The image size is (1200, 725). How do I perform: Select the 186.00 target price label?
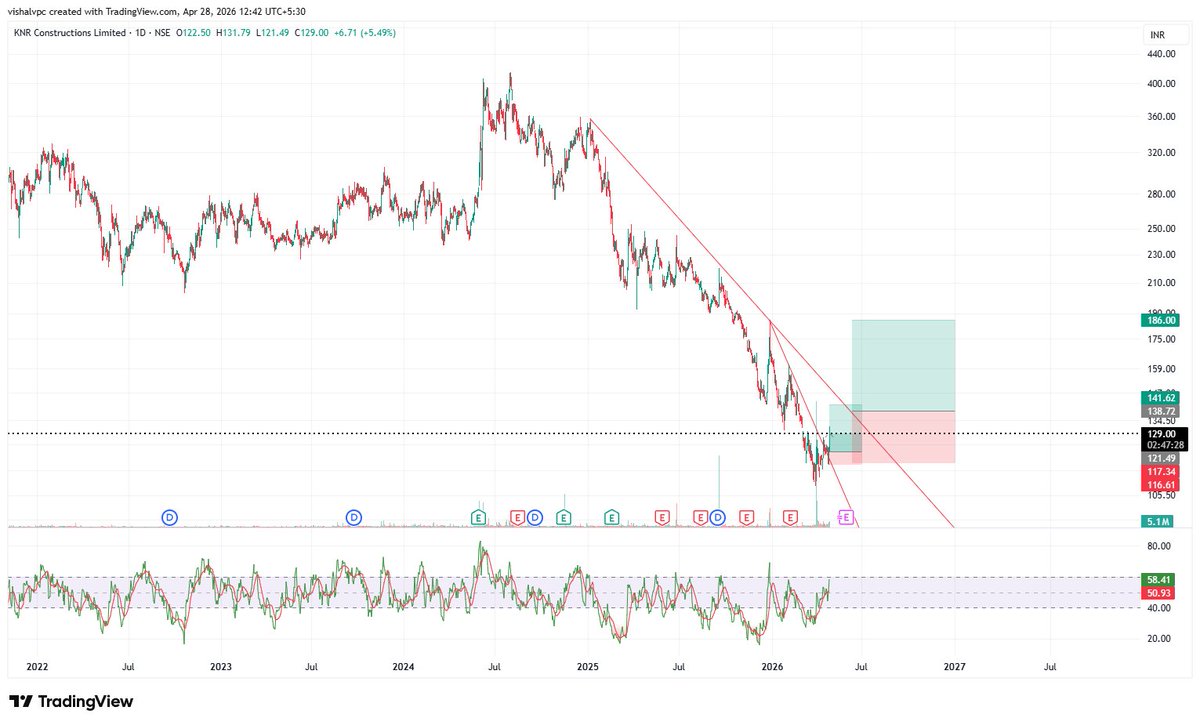(x=1161, y=320)
